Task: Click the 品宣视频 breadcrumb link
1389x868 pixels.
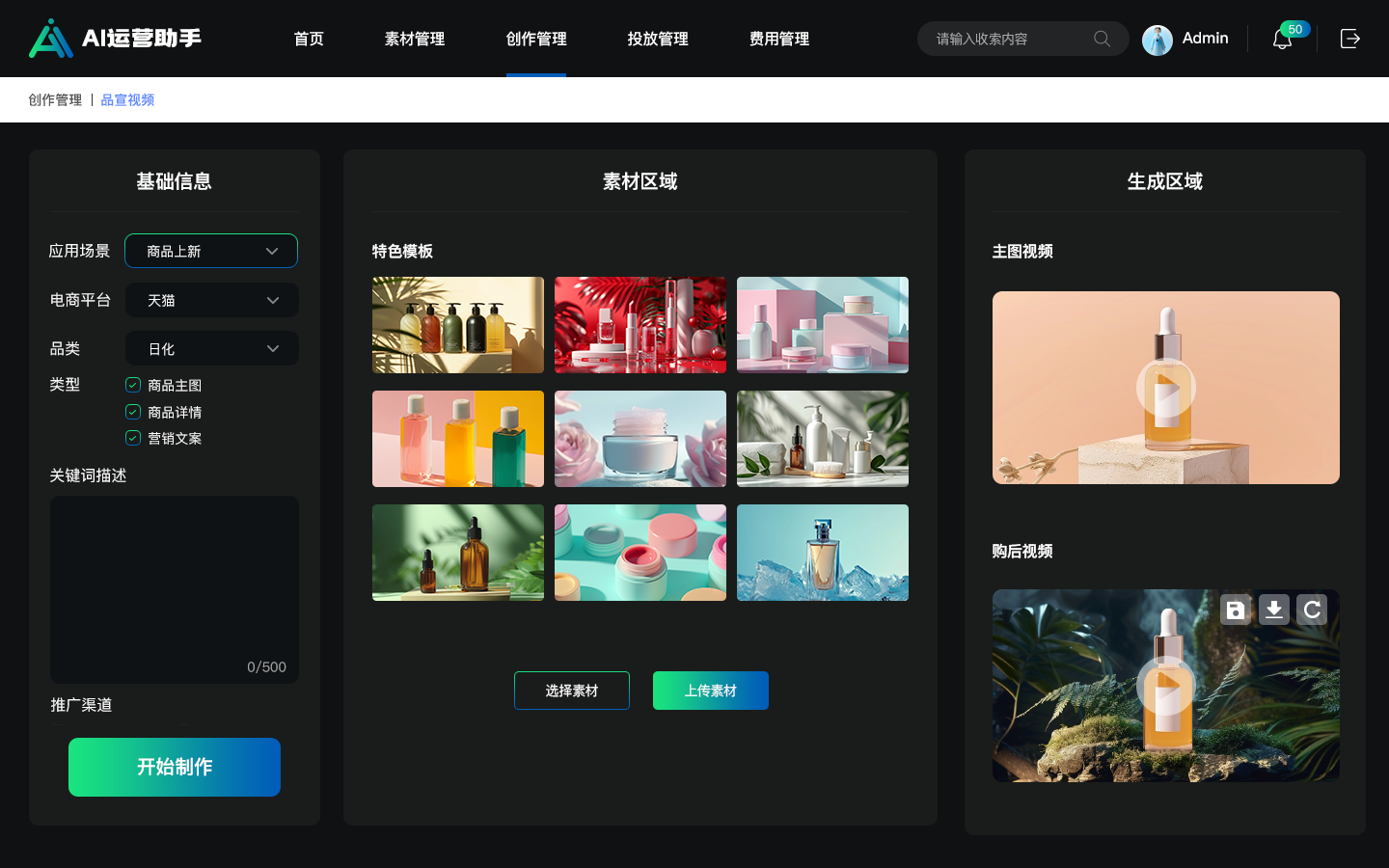Action: [127, 99]
